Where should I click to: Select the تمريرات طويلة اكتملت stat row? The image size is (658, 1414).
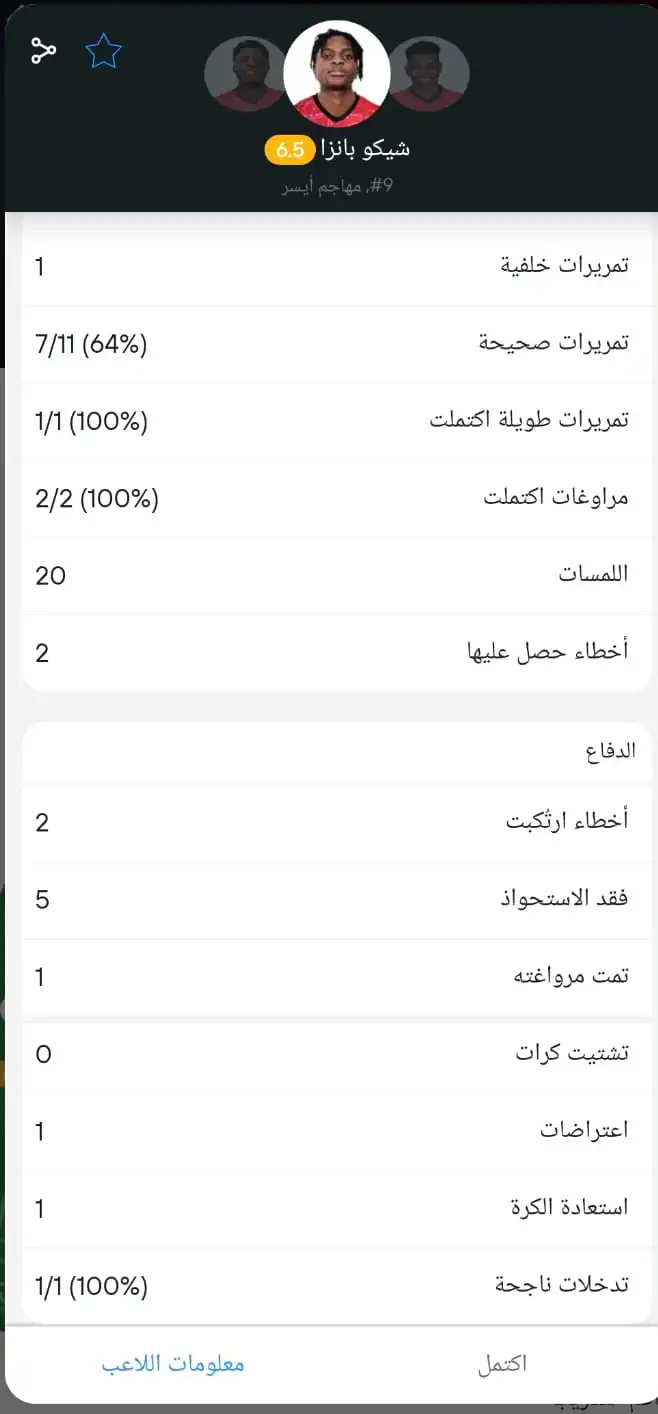(x=330, y=420)
